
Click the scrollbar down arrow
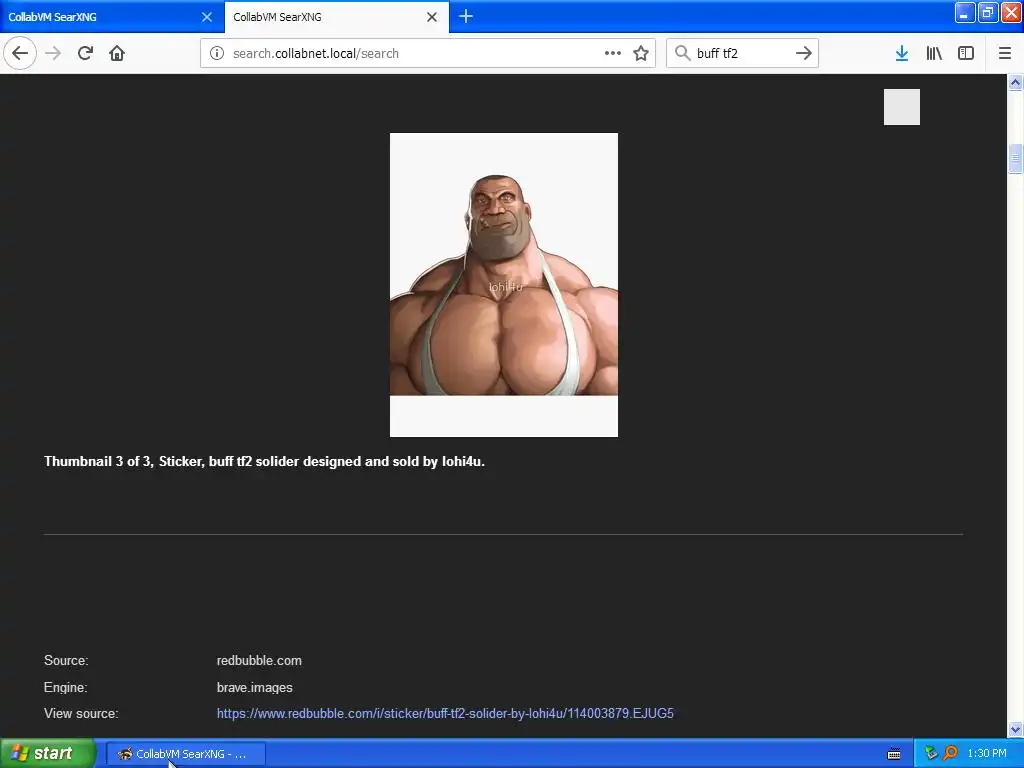coord(1016,729)
